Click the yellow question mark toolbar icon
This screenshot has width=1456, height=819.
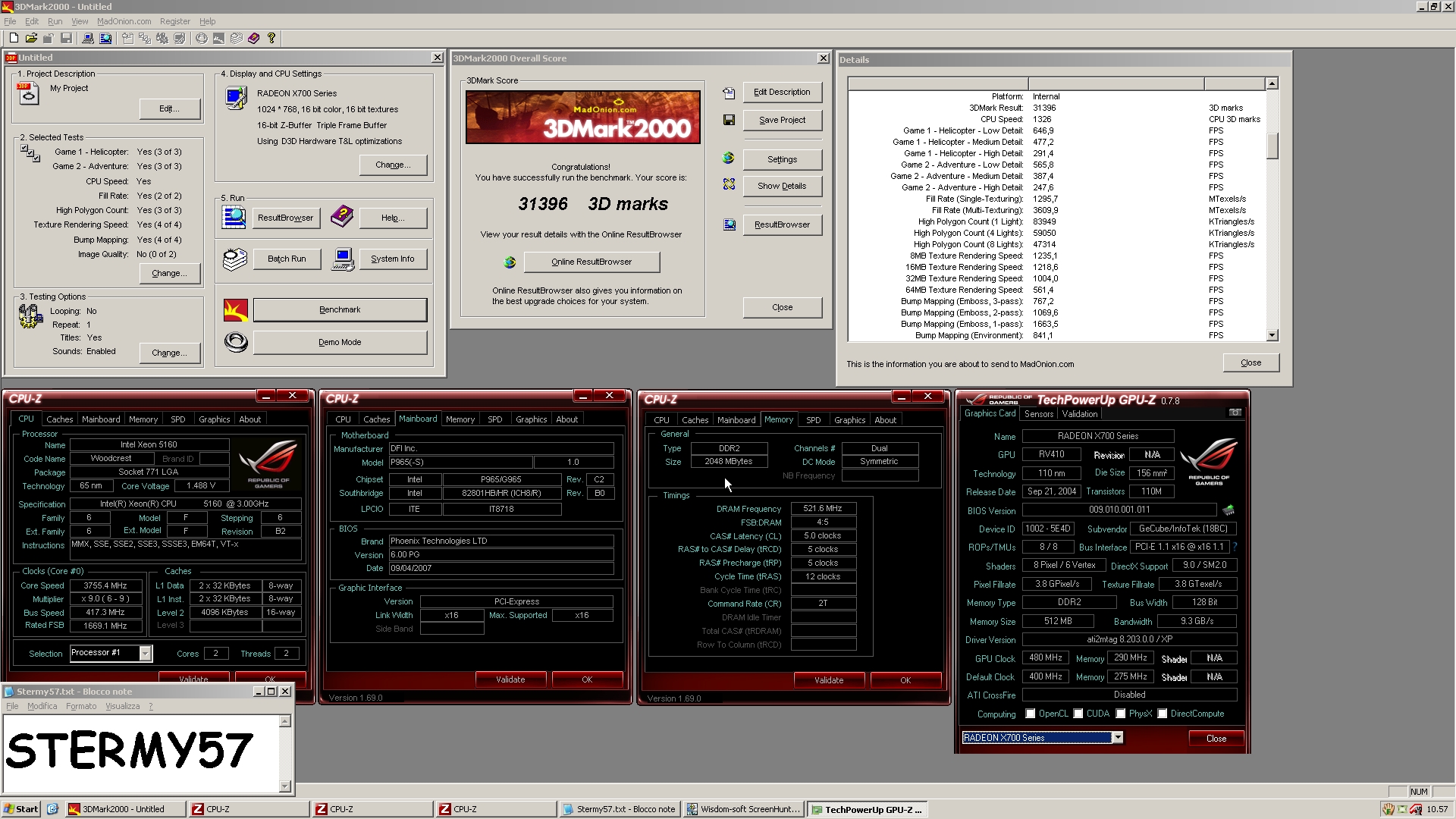click(271, 38)
